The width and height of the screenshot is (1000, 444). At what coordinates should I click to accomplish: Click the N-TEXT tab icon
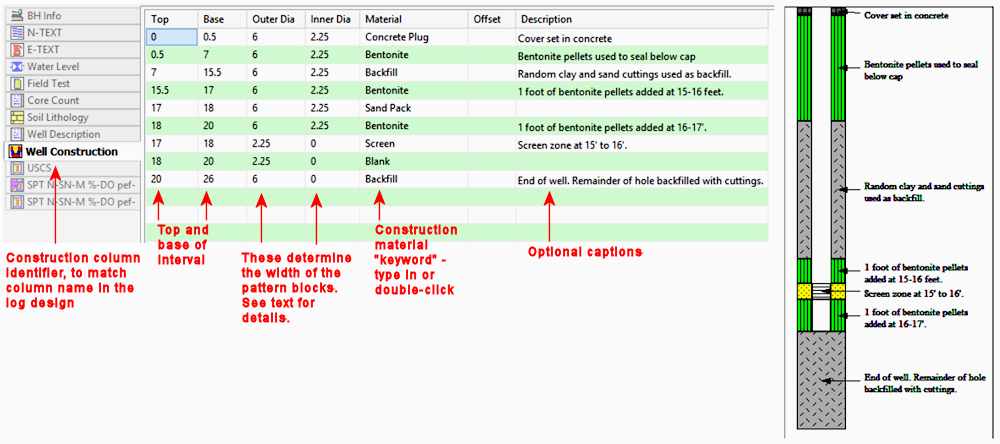point(18,33)
